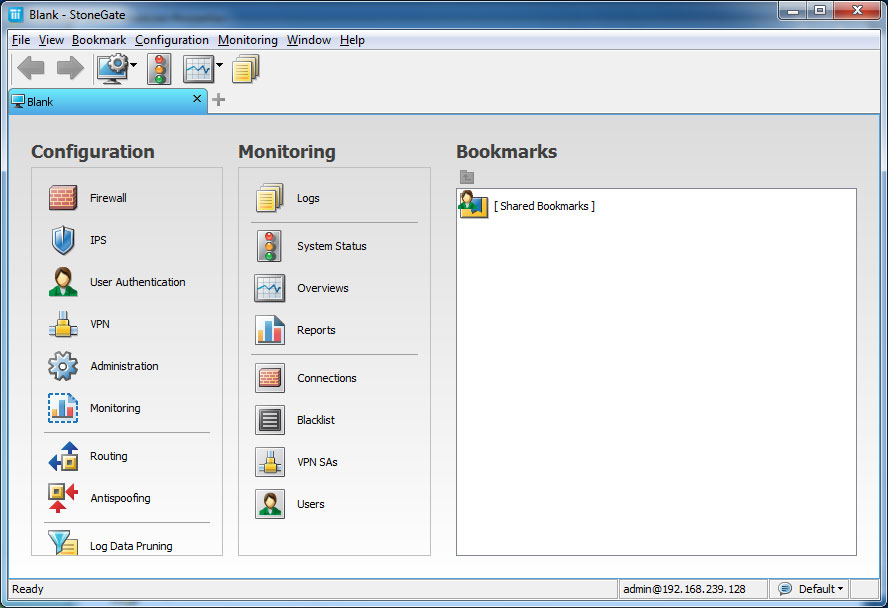Click the Blacklist label

(x=315, y=420)
